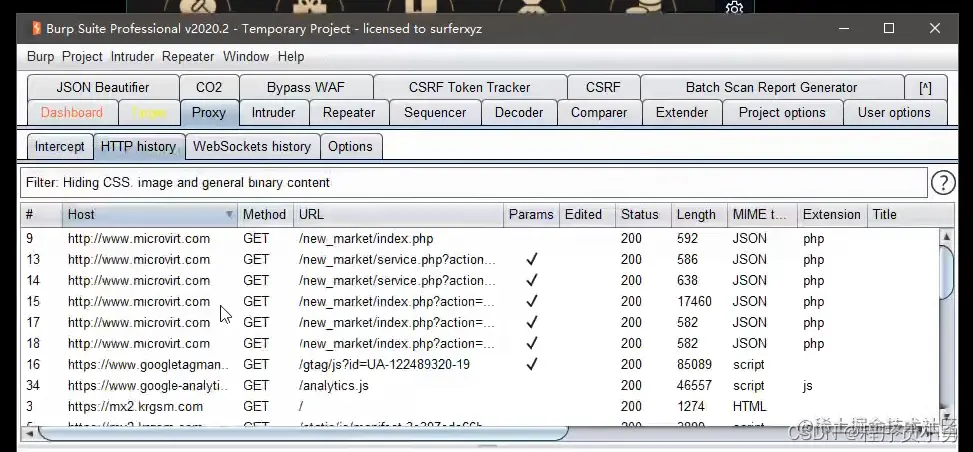Switch to the Repeater tab

click(x=349, y=113)
